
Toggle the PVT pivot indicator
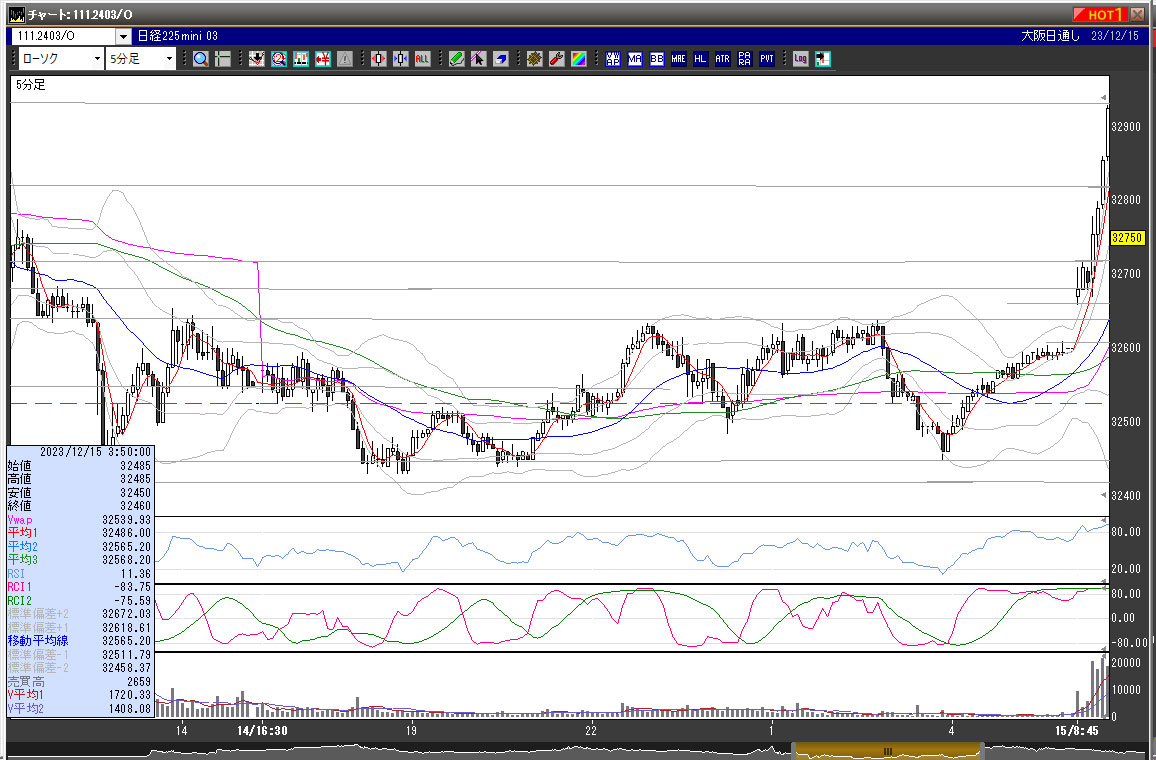(x=767, y=59)
